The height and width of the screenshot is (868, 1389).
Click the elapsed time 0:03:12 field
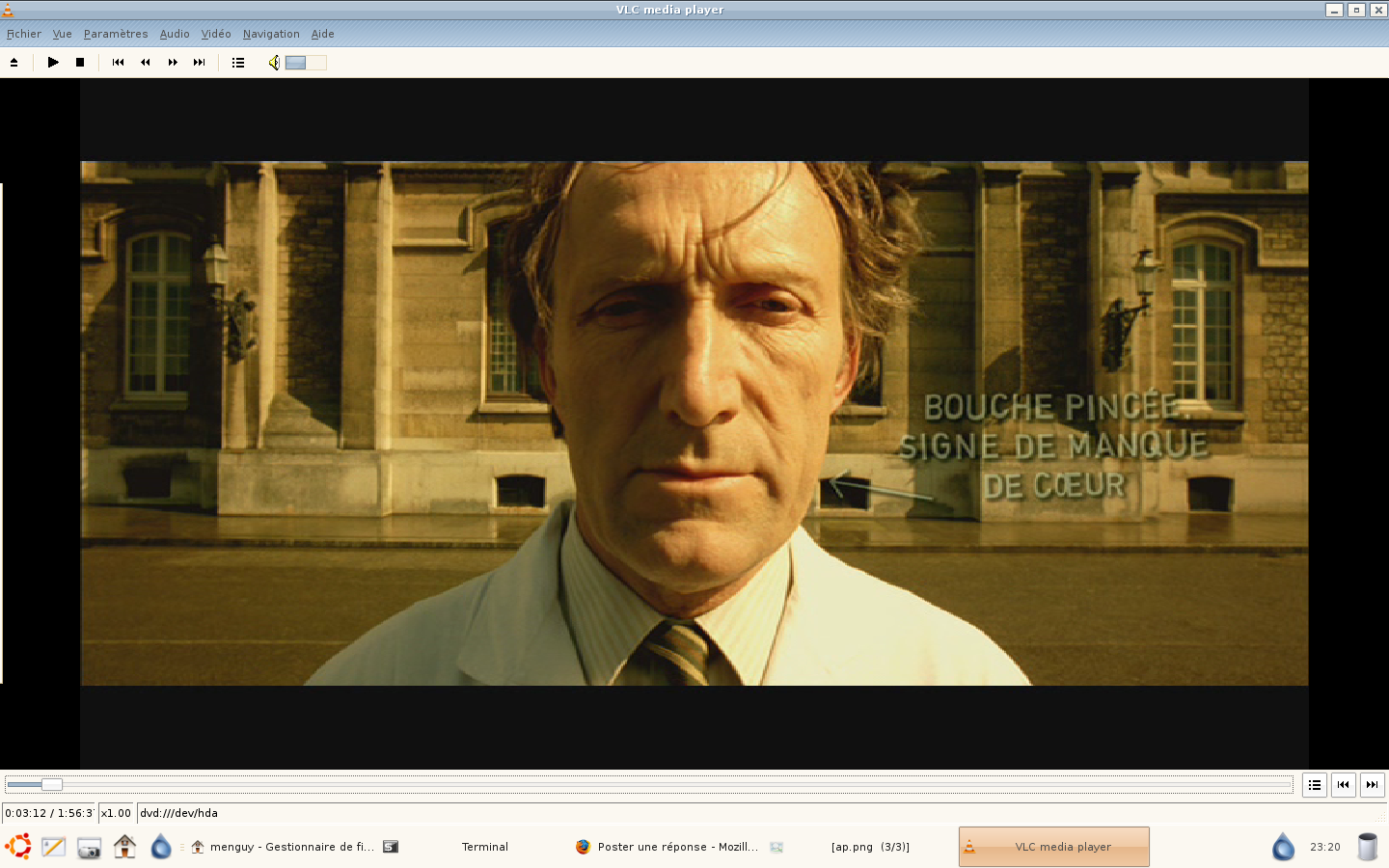[x=49, y=813]
